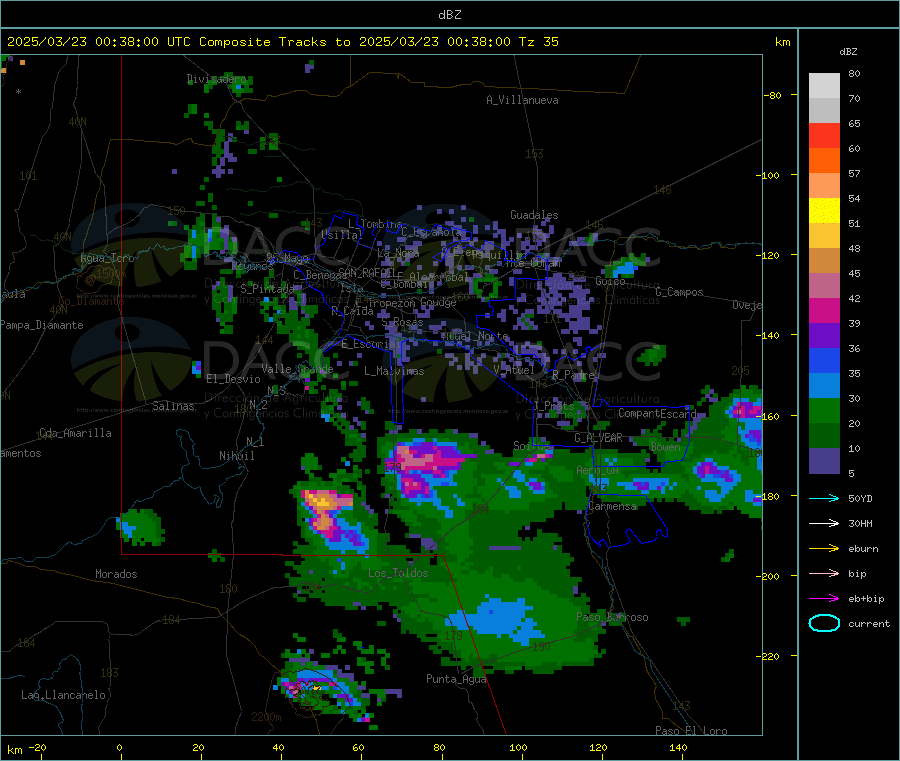Pick the dark green 10–20 dBZ swatch
Viewport: 900px width, 761px height.
(x=824, y=436)
